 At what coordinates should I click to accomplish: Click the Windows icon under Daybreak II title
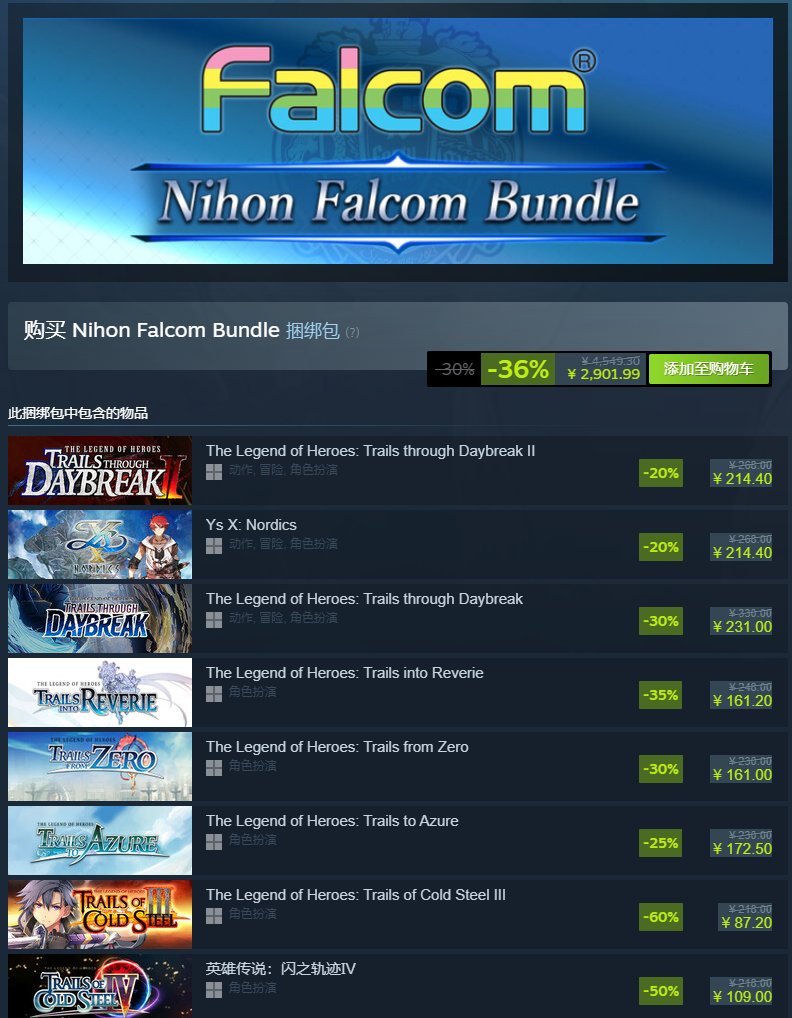(214, 472)
